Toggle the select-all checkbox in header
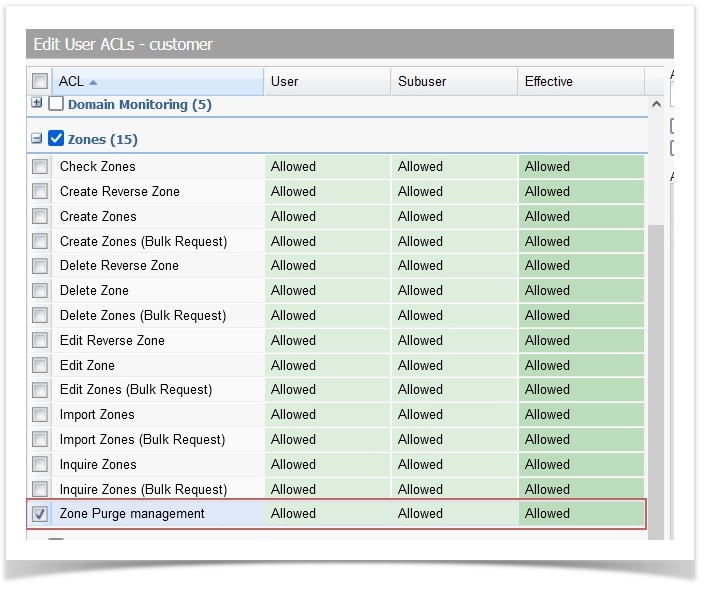The height and width of the screenshot is (589, 708). (x=40, y=81)
